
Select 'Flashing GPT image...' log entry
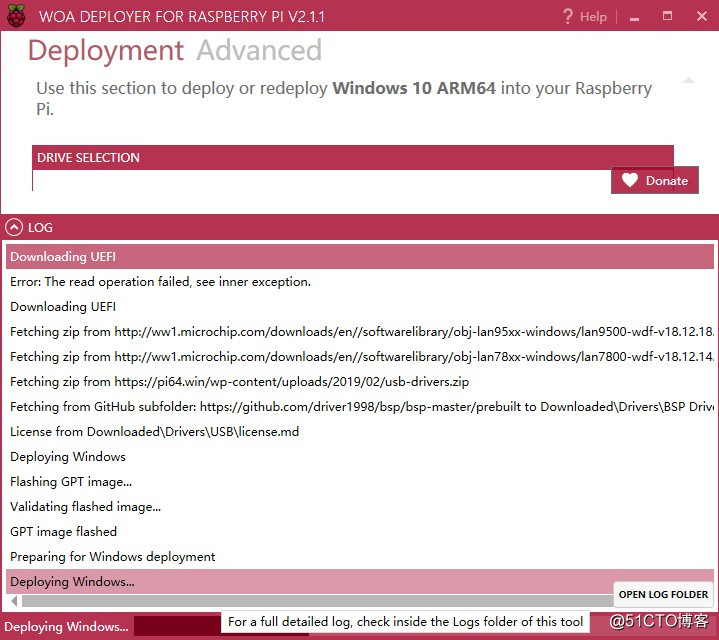pyautogui.click(x=360, y=481)
